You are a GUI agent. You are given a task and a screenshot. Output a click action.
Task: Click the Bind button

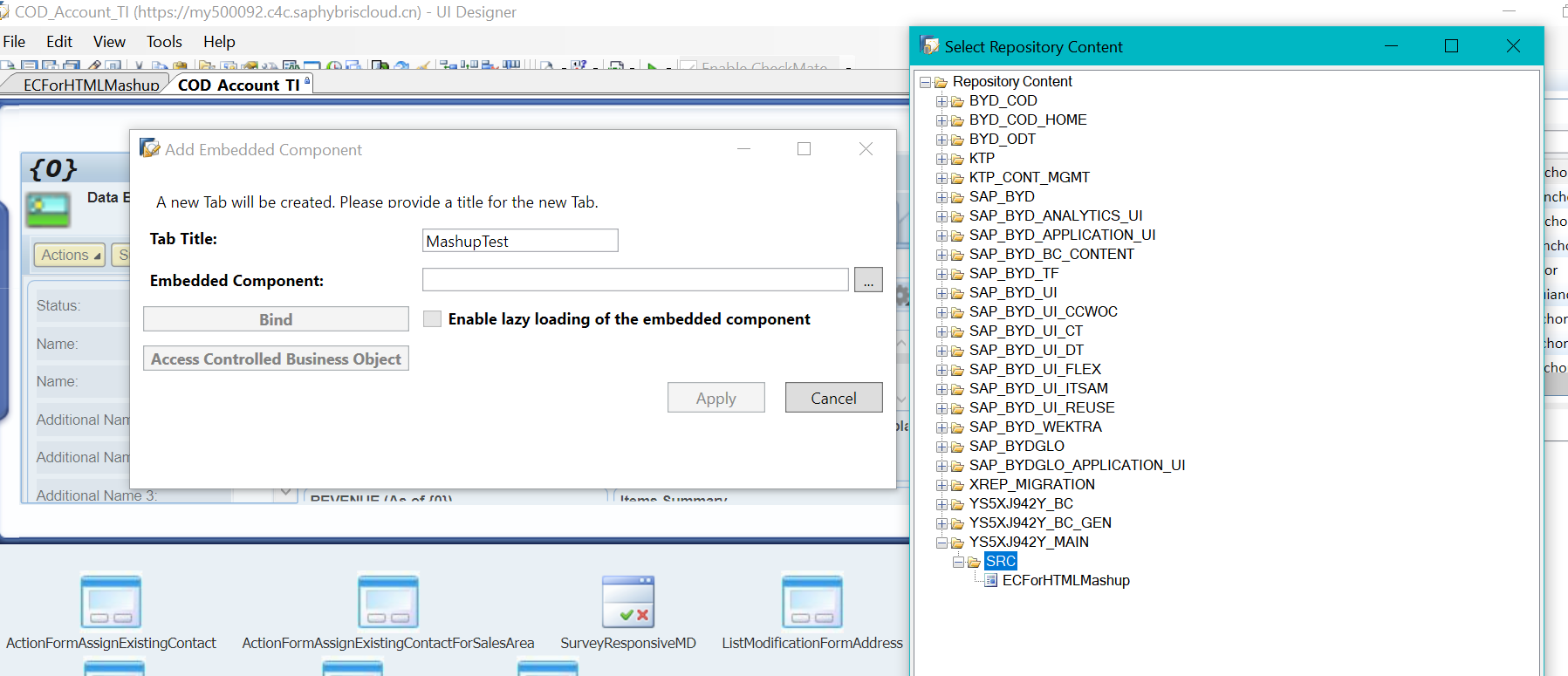[x=276, y=319]
